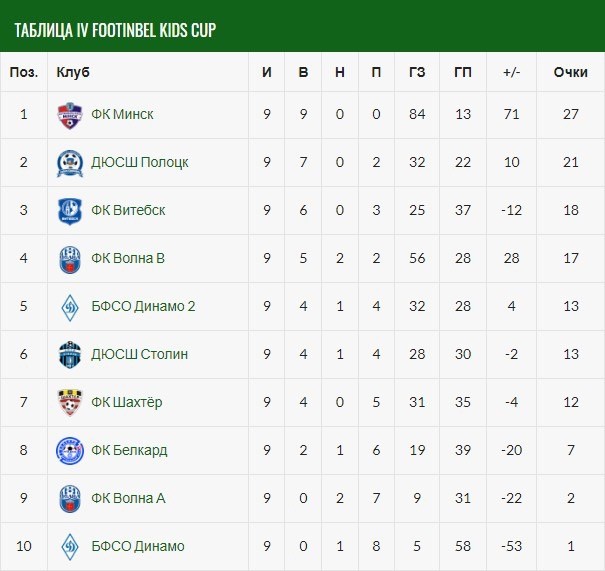
Task: Click the ФК Витебск club logo
Action: tap(69, 210)
